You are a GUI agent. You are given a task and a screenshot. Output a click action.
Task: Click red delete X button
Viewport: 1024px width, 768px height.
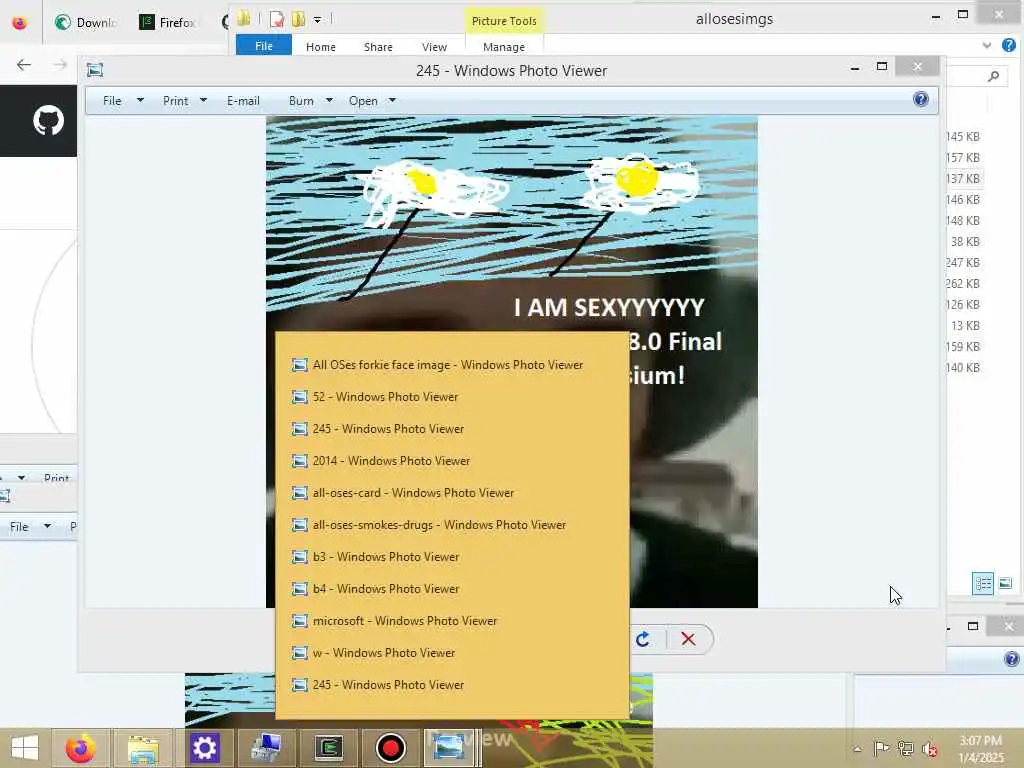pos(688,639)
